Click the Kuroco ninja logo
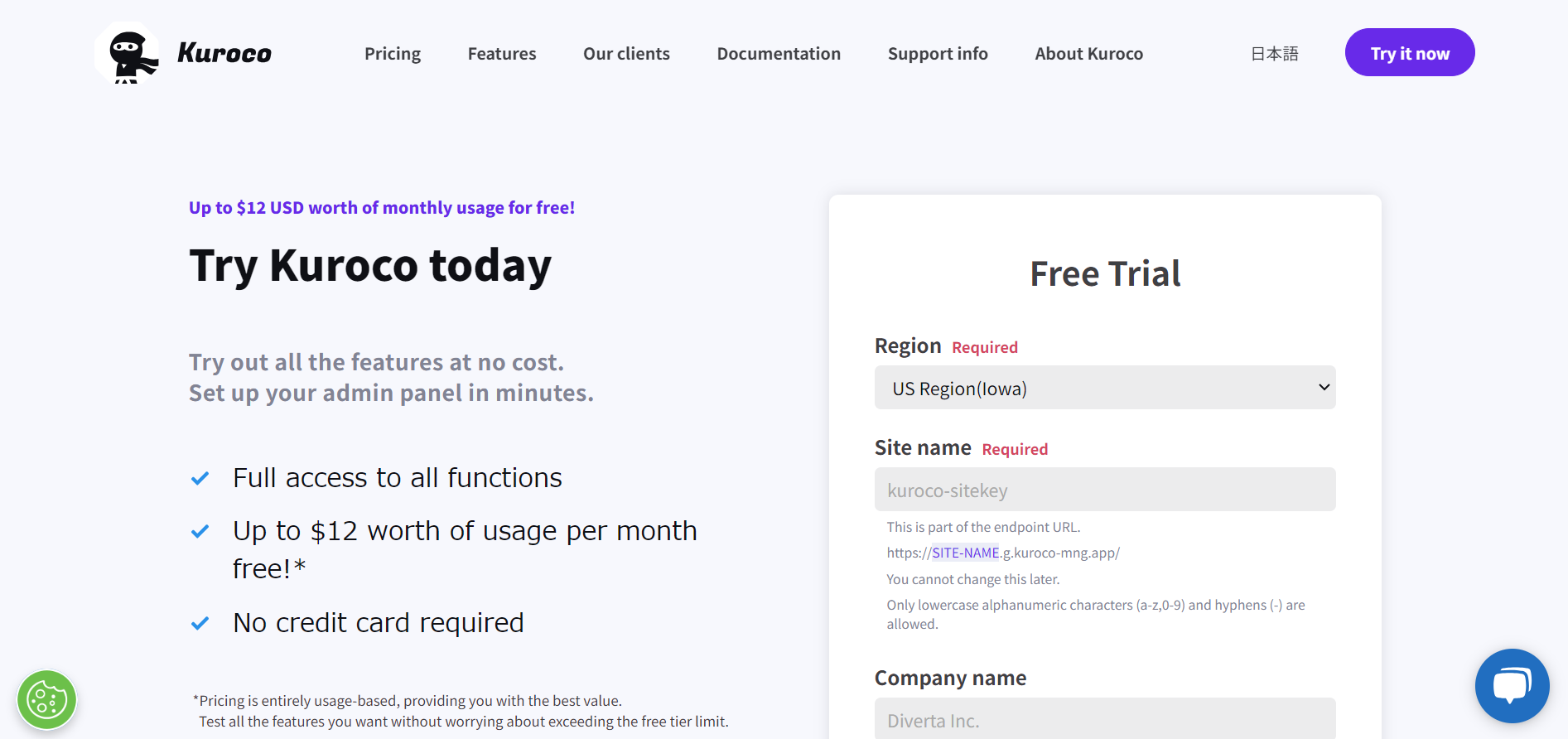Viewport: 1568px width, 739px height. point(127,54)
